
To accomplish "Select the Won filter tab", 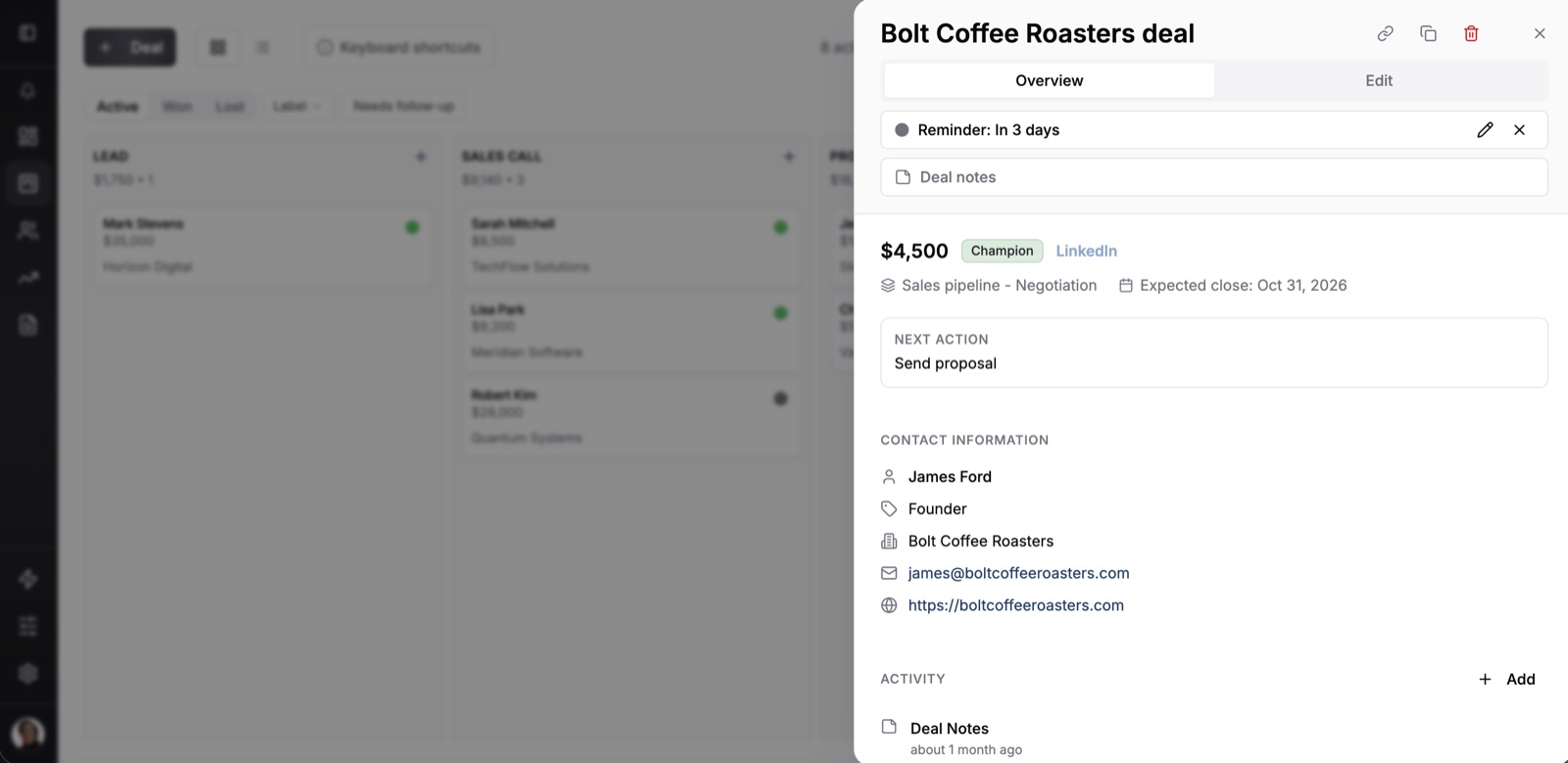I will point(176,106).
